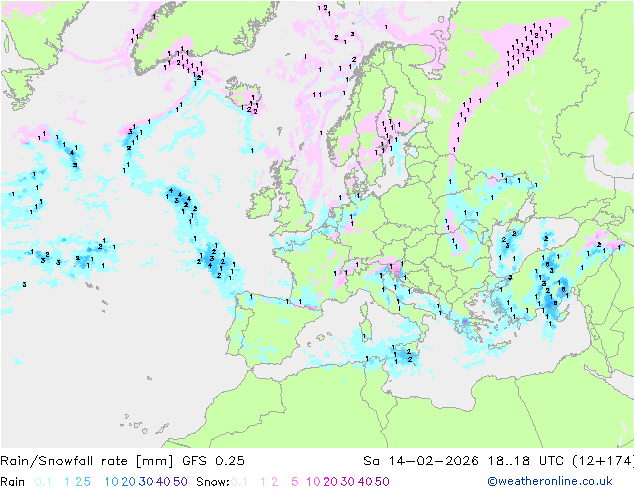Select the Snow legend value 50
The image size is (634, 490).
tap(382, 482)
